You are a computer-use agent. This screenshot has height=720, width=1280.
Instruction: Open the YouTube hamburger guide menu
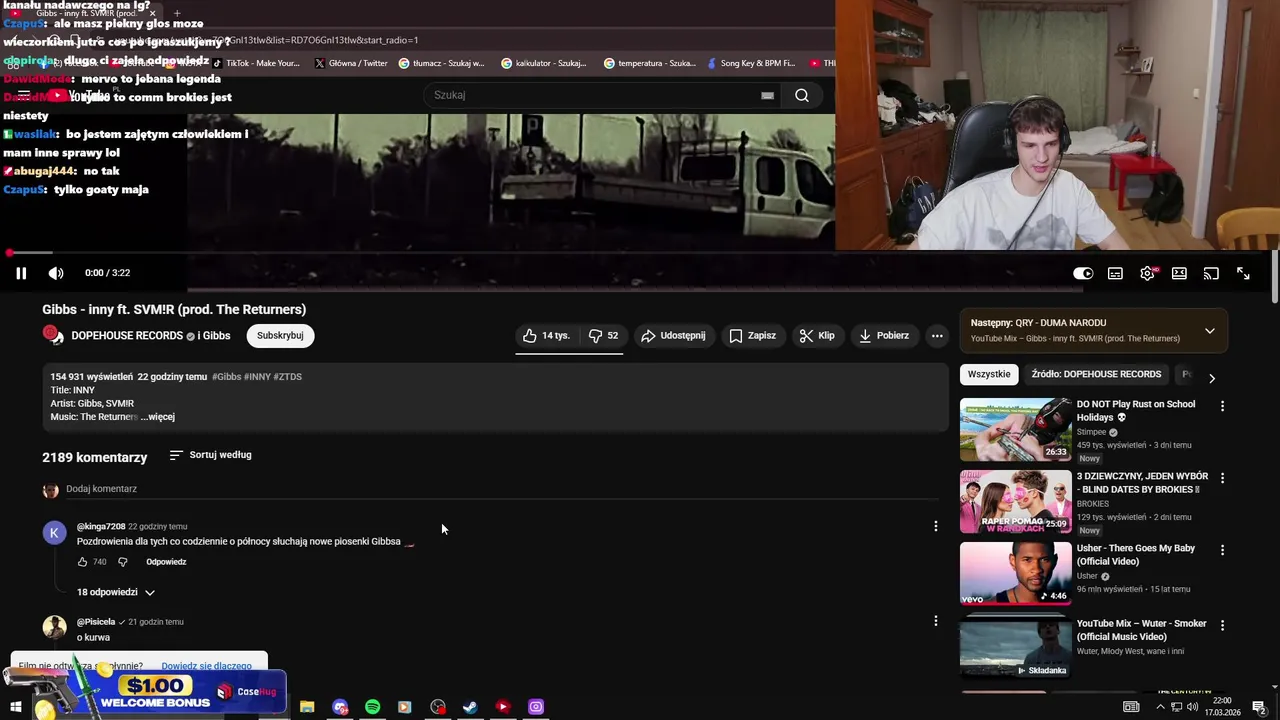[23, 96]
